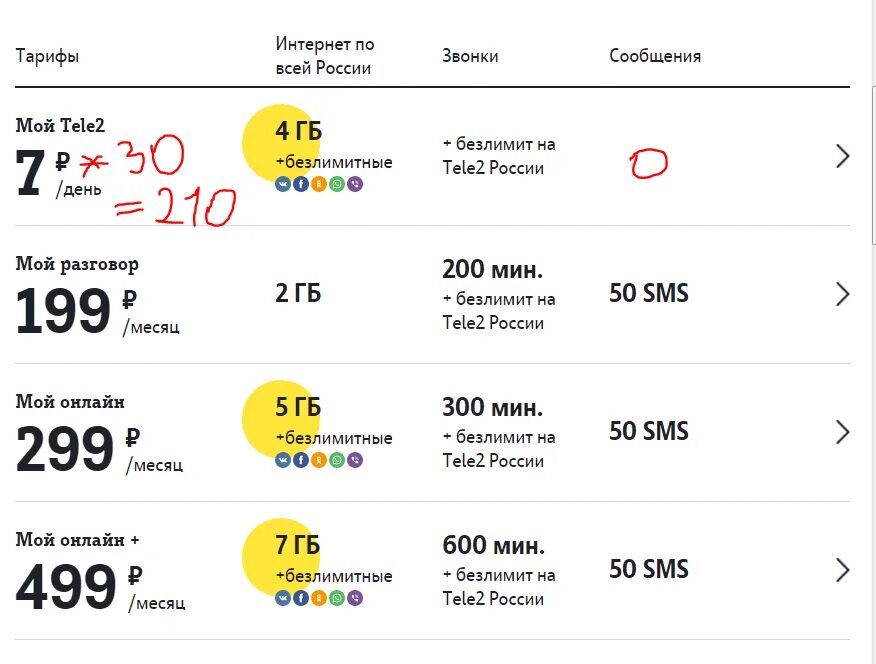Expand the Мой онлайн tariff arrow
The height and width of the screenshot is (664, 876).
click(x=842, y=432)
